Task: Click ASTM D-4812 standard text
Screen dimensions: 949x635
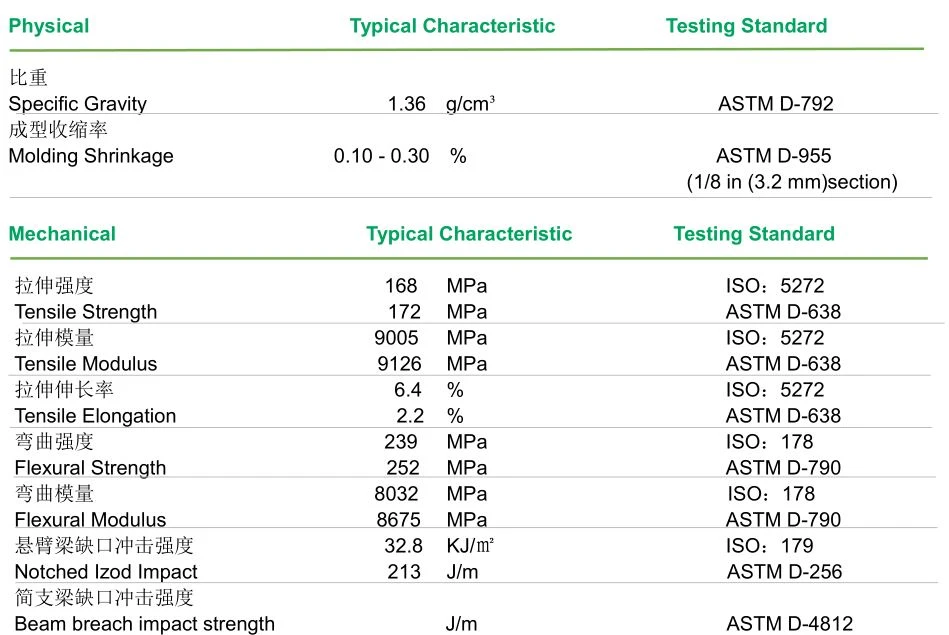Action: [x=789, y=623]
